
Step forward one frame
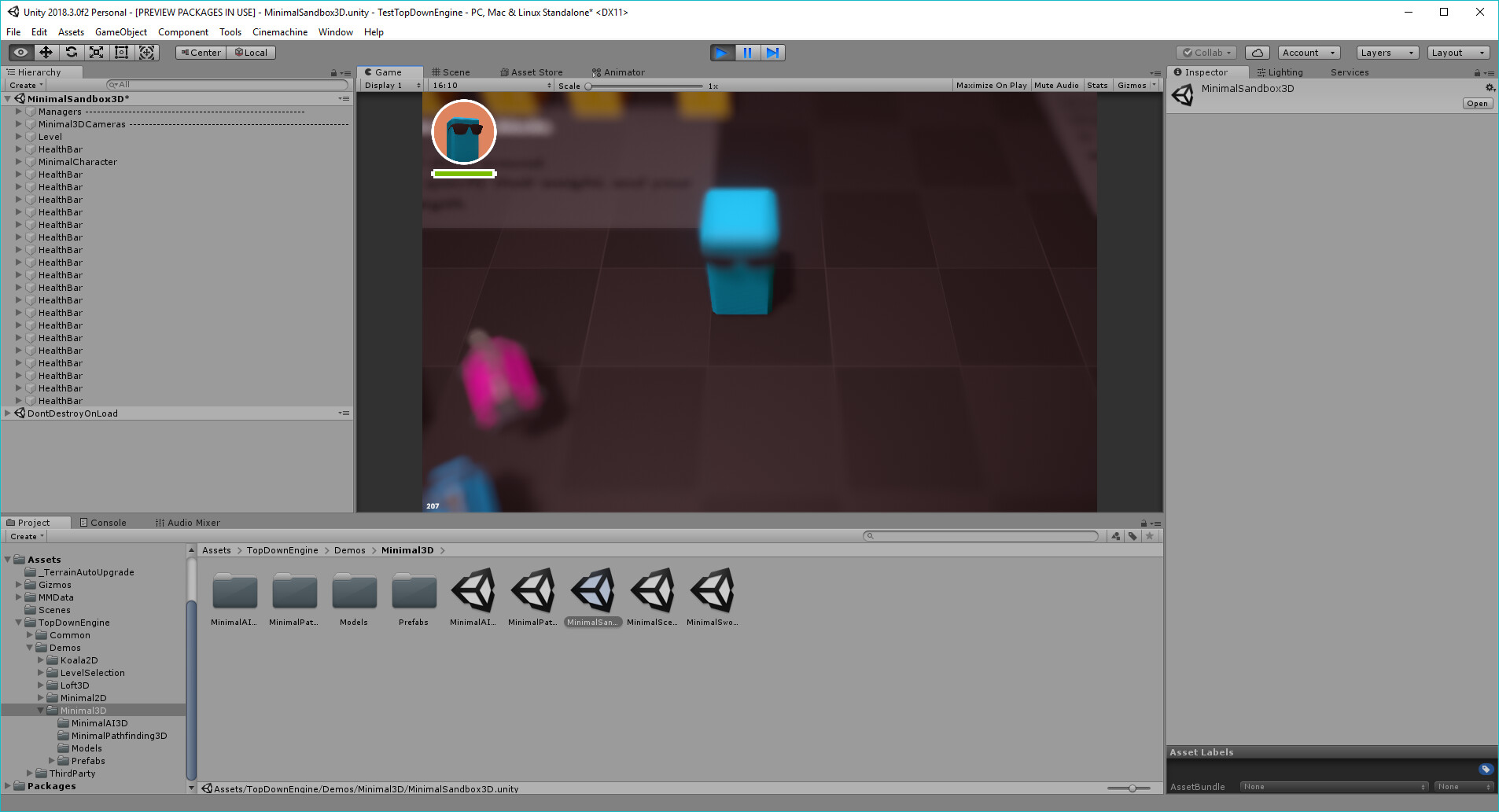click(772, 53)
